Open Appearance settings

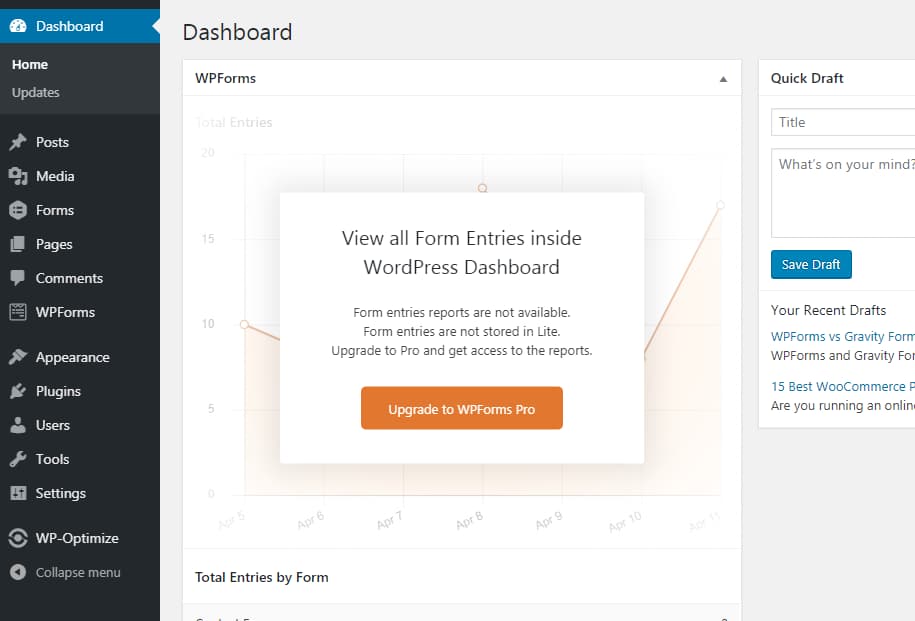68,357
